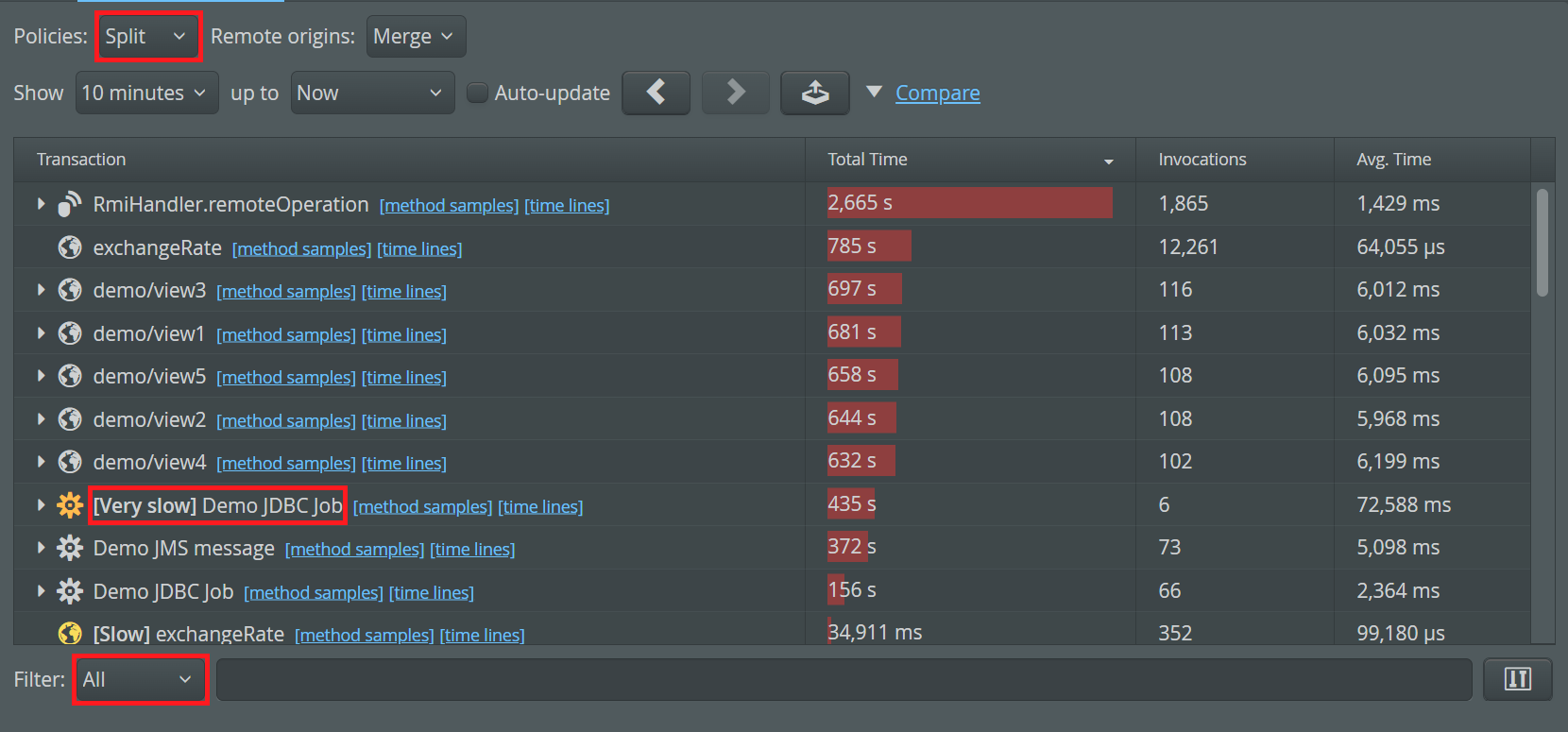Click the orange gear icon for Very slow JDBC Job
The height and width of the screenshot is (732, 1568).
[x=70, y=505]
